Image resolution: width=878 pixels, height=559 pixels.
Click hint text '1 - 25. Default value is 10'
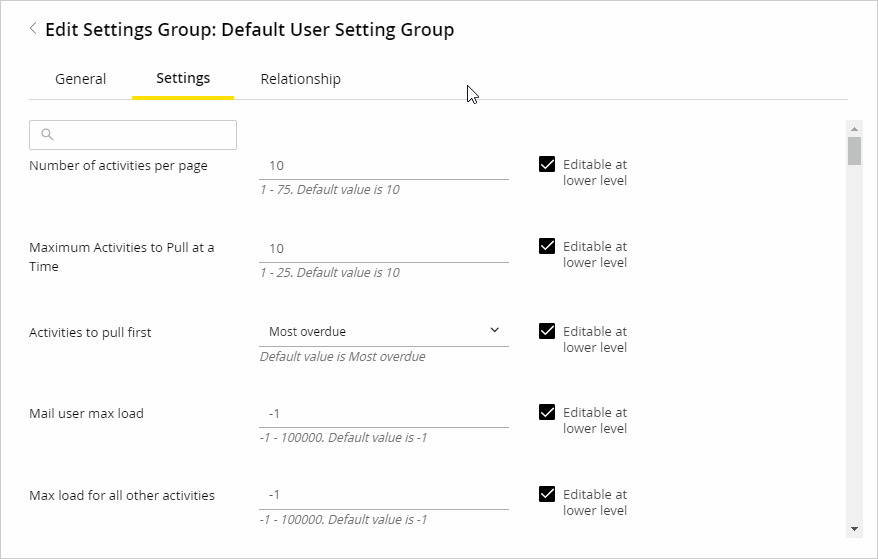330,273
